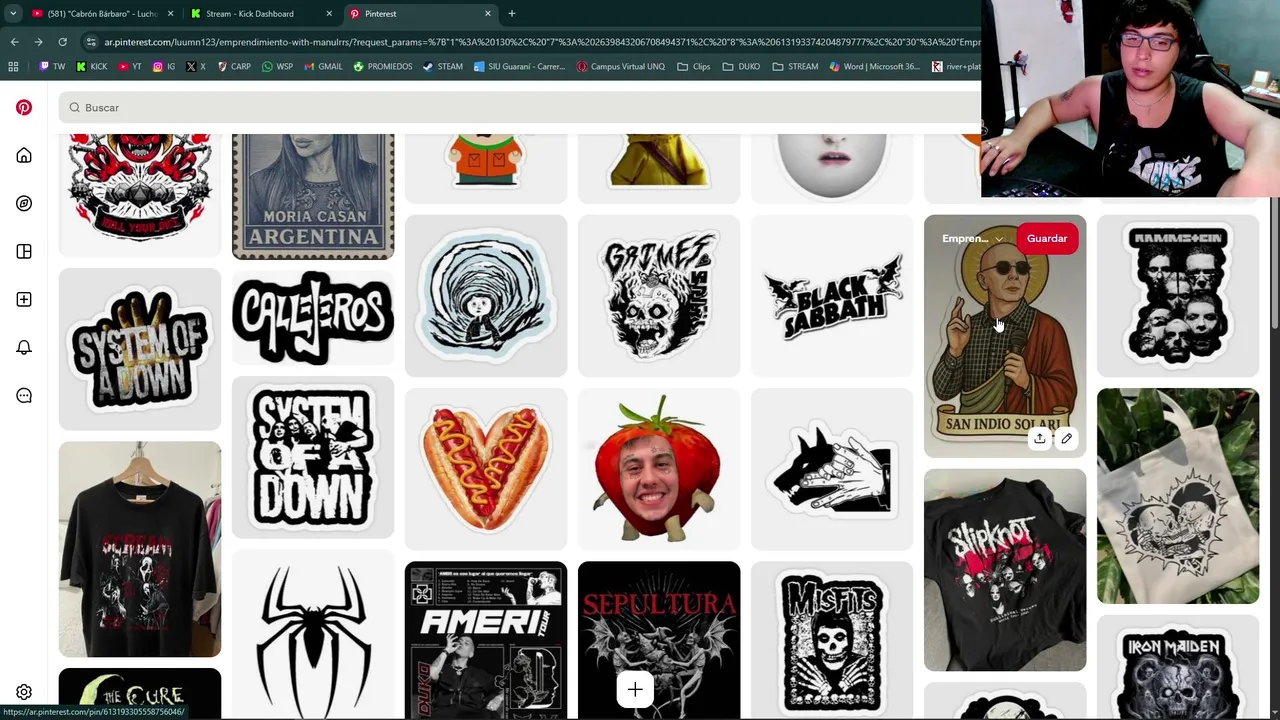
Task: Click the Create plus icon in sidebar
Action: (24, 299)
